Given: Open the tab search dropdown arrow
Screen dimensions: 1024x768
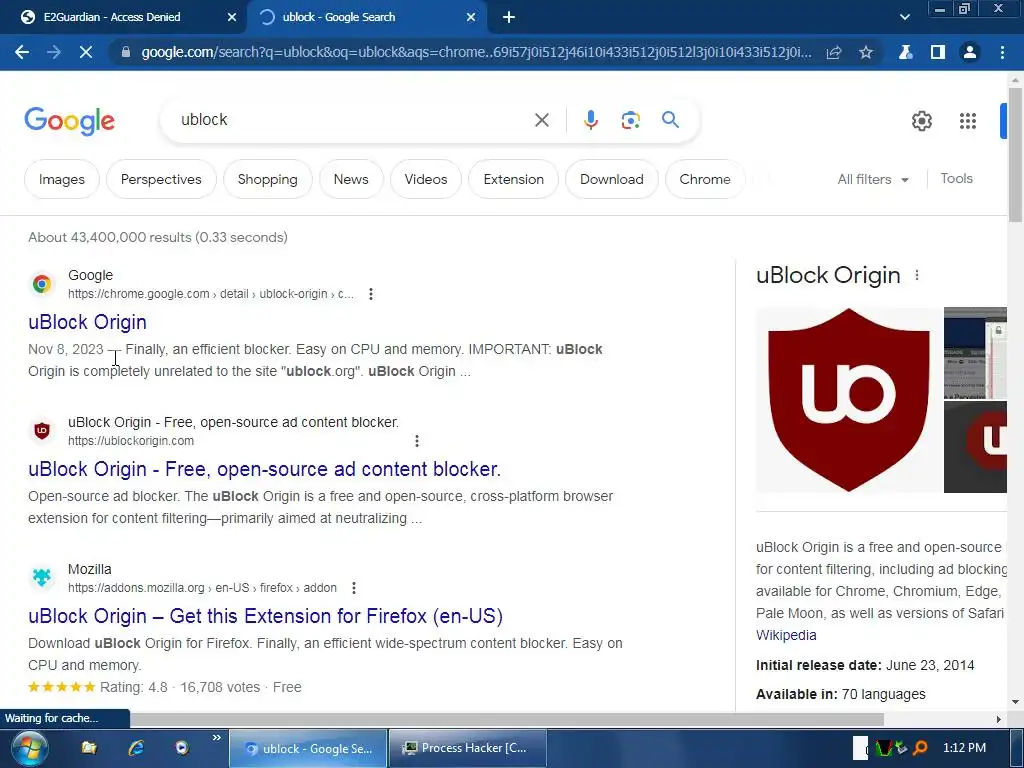Looking at the screenshot, I should (904, 18).
